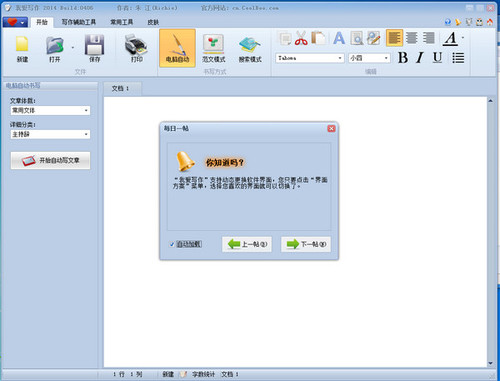Image resolution: width=500 pixels, height=381 pixels.
Task: Toggle Underline formatting
Action: click(437, 58)
